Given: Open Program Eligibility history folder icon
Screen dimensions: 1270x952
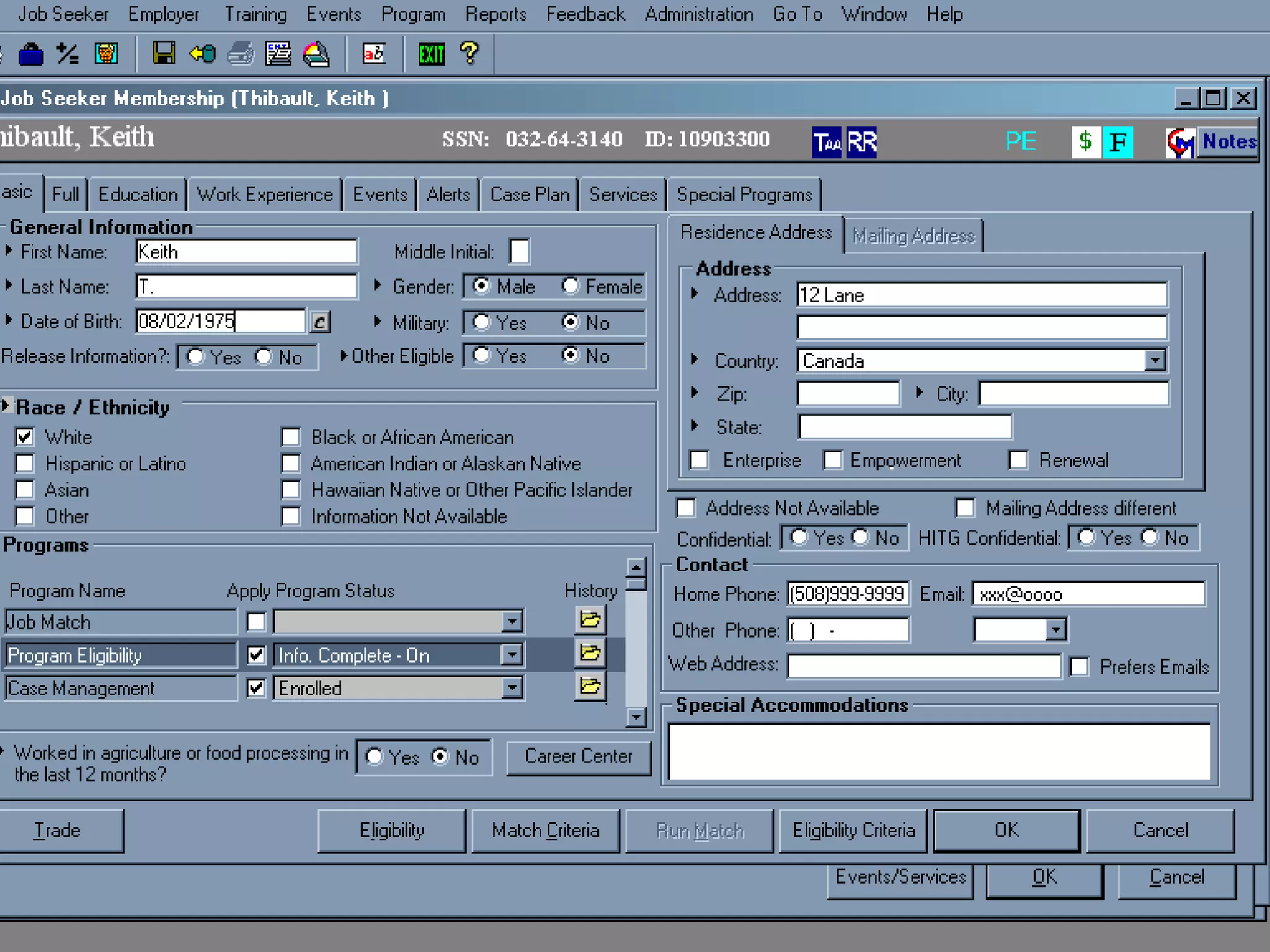Looking at the screenshot, I should tap(590, 653).
